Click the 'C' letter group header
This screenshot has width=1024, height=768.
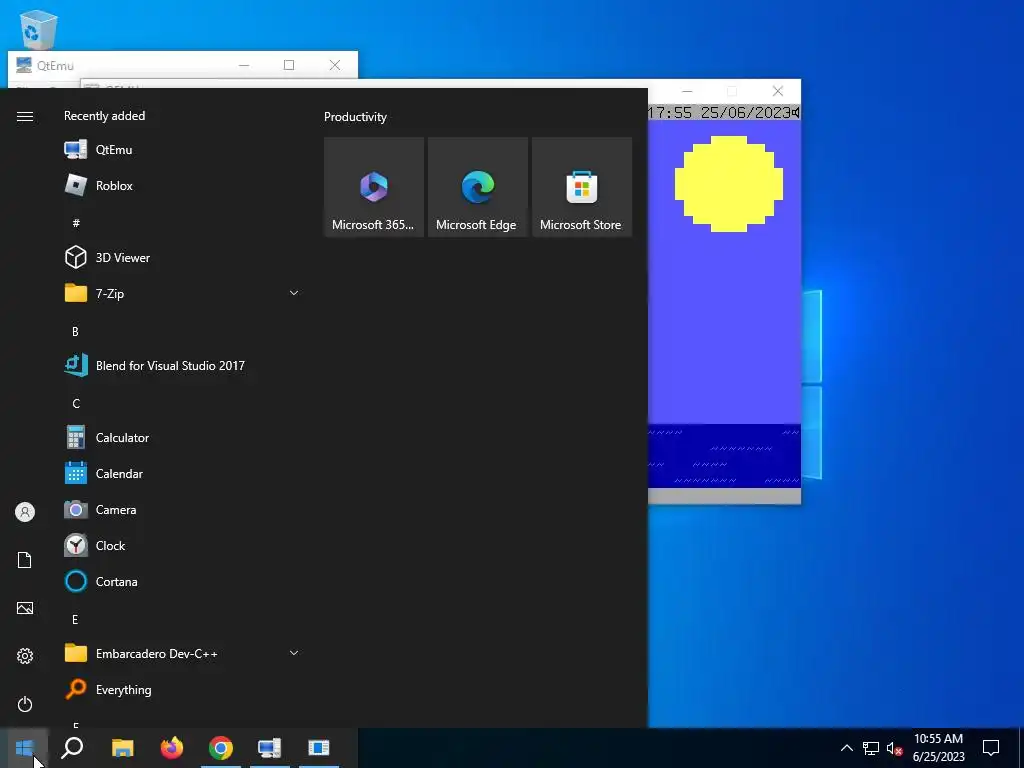tap(76, 403)
